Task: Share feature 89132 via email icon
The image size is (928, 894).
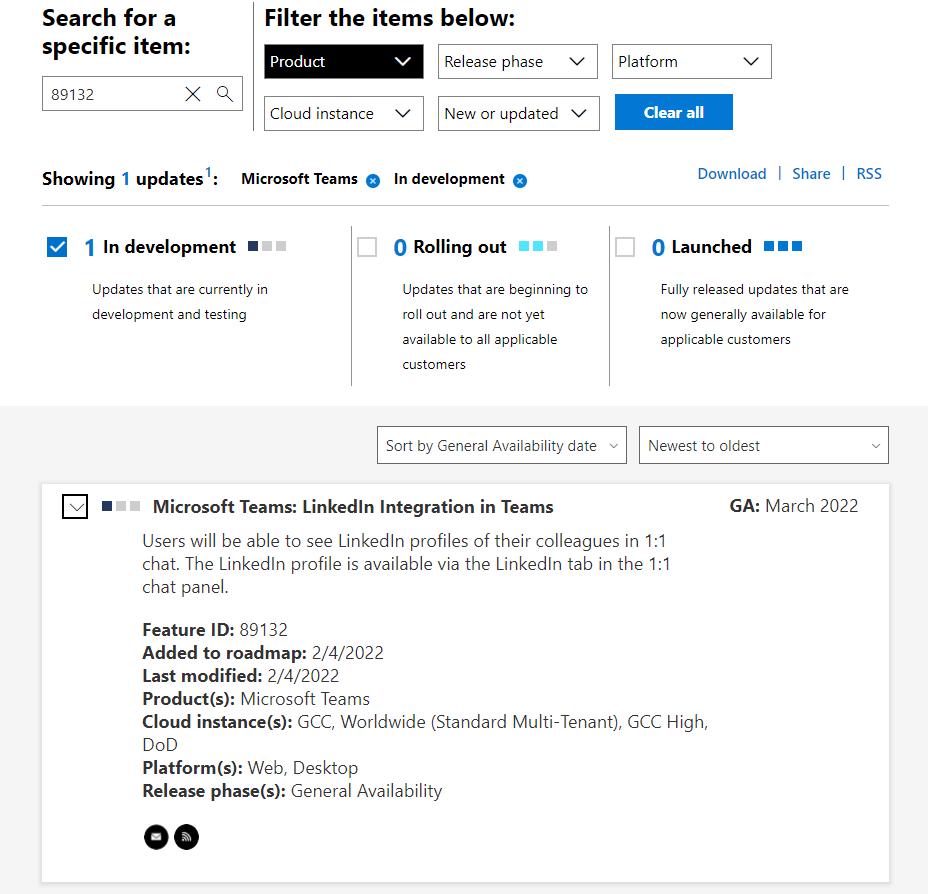Action: pos(156,837)
